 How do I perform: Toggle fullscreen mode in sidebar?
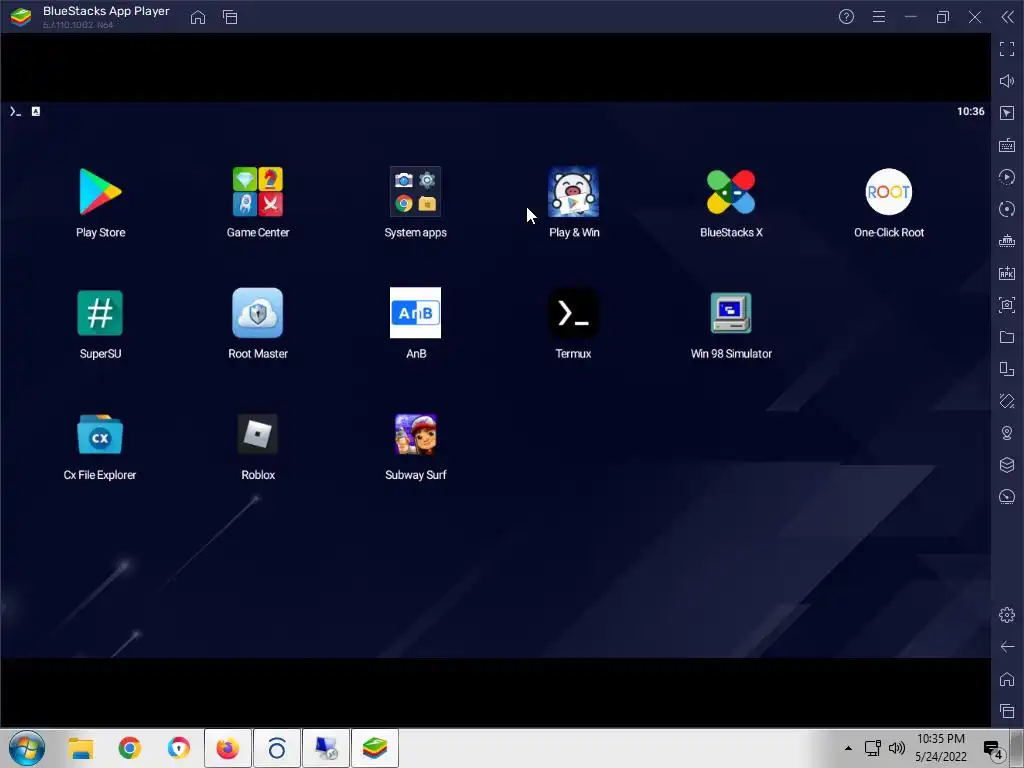(x=1007, y=49)
